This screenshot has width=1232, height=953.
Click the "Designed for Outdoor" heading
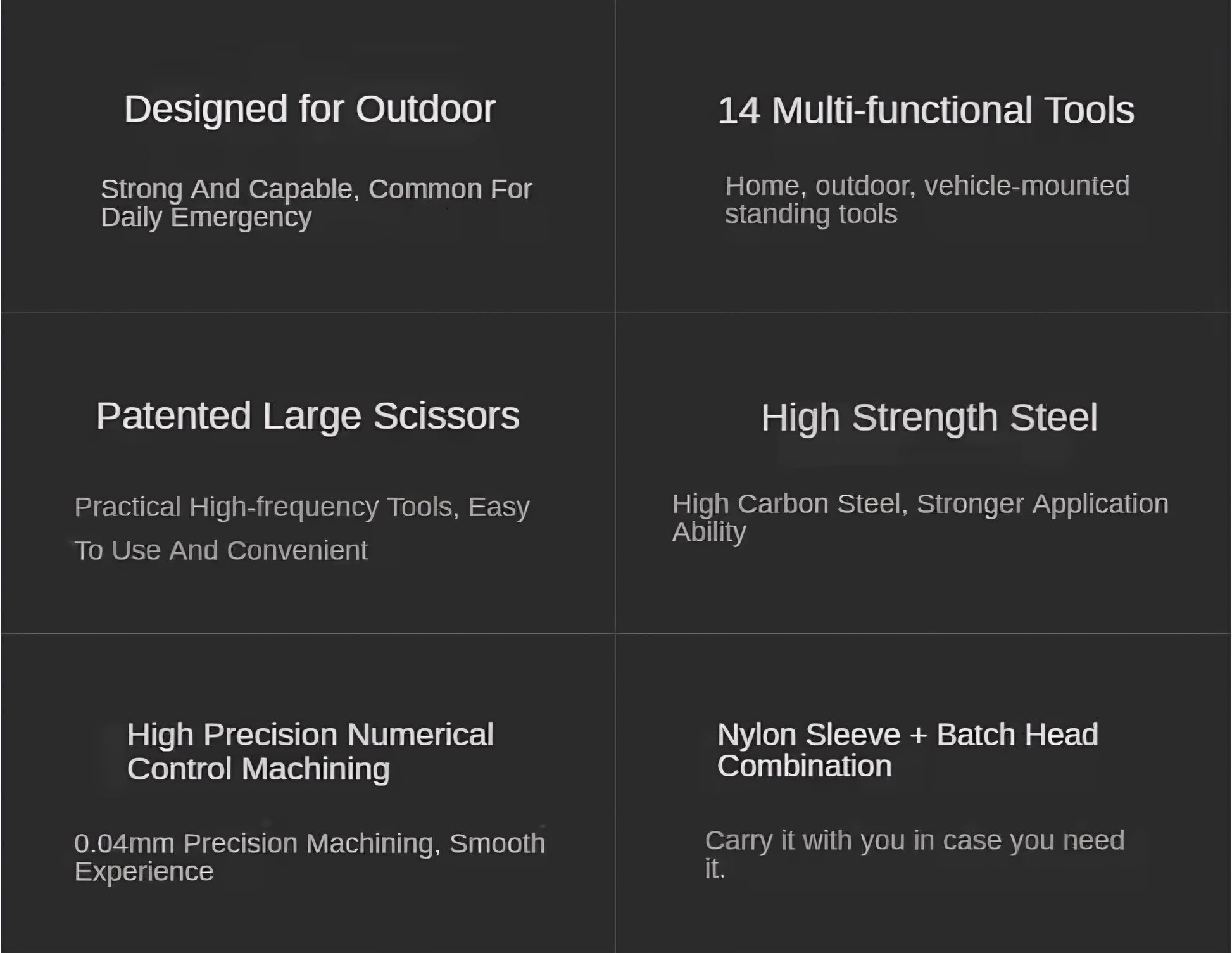coord(309,109)
